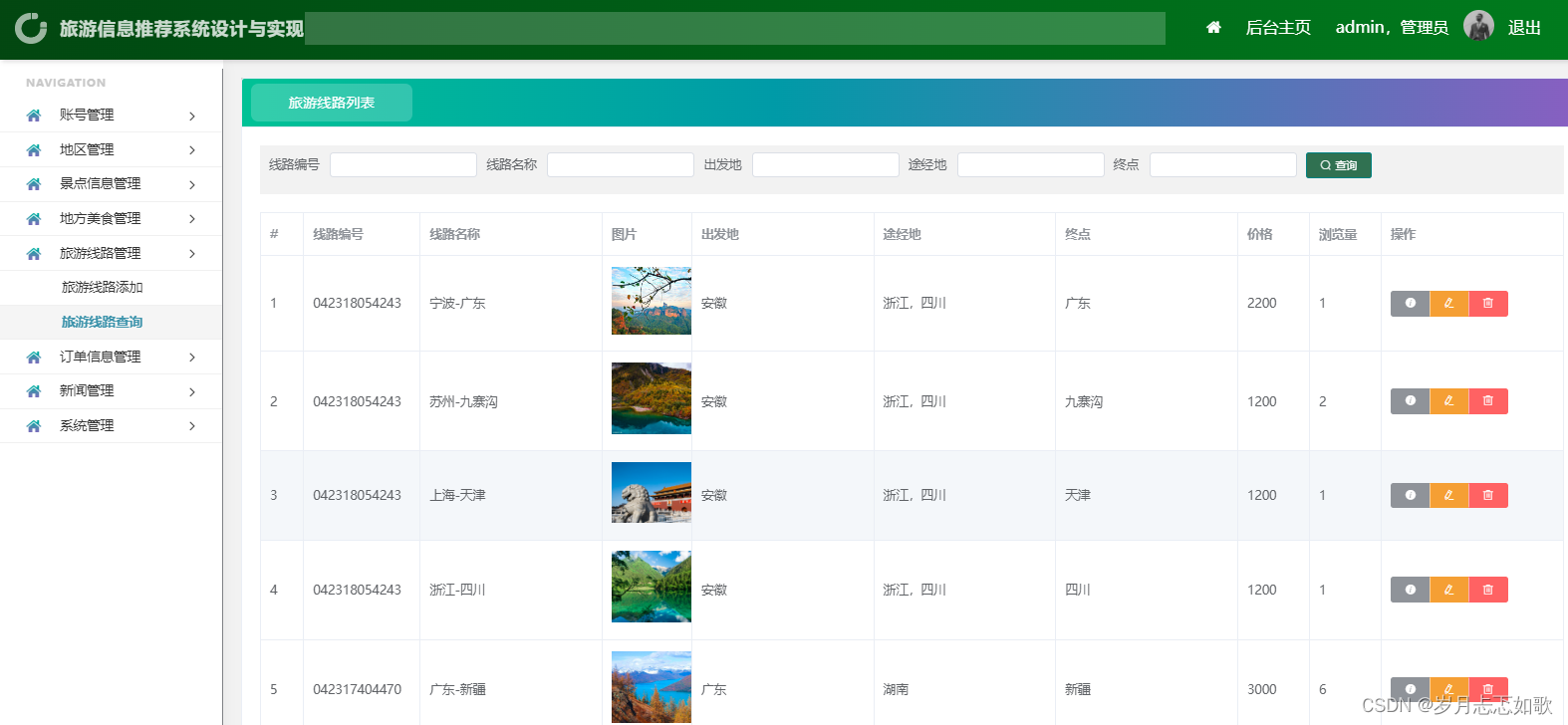View details of the 宁波-广东 route
Viewport: 1568px width, 725px height.
coord(1410,304)
